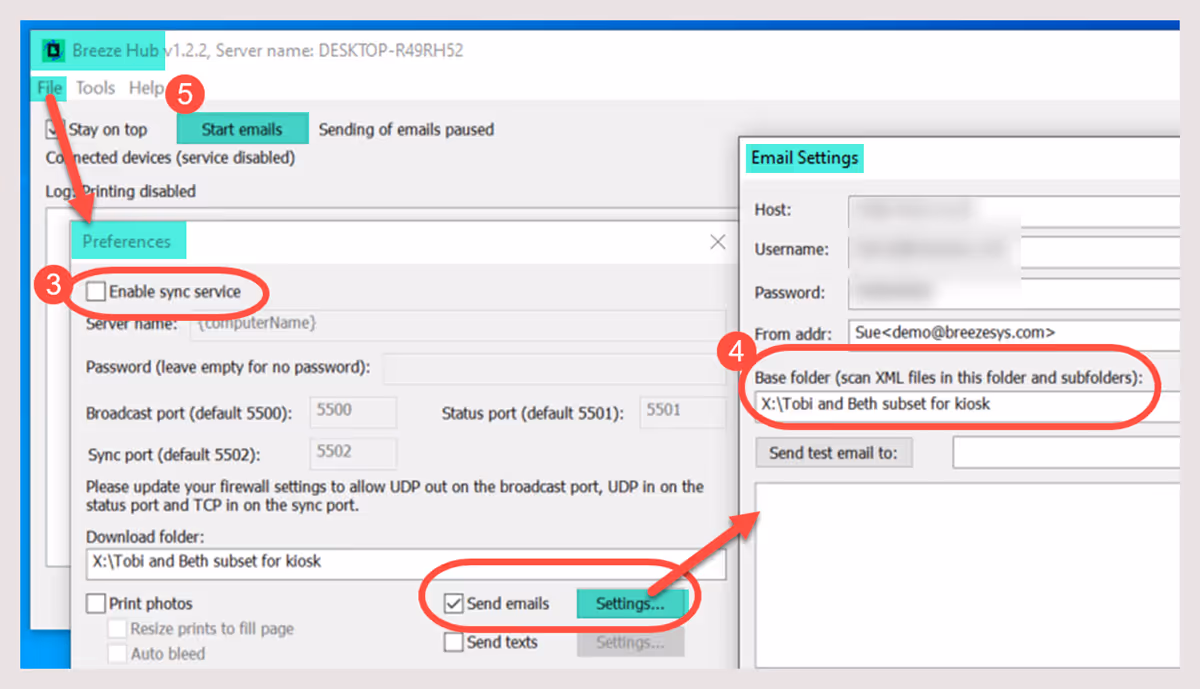Click the Base folder path field
This screenshot has width=1200, height=689.
(967, 405)
